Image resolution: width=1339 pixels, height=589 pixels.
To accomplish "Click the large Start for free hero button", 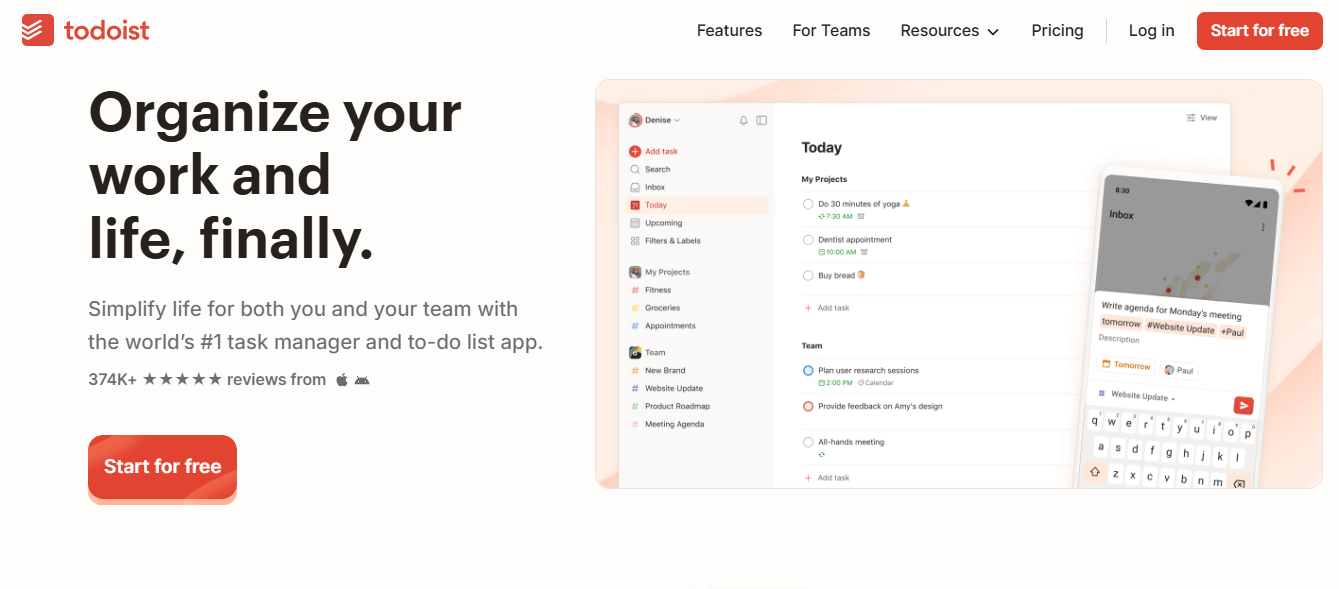I will 162,467.
